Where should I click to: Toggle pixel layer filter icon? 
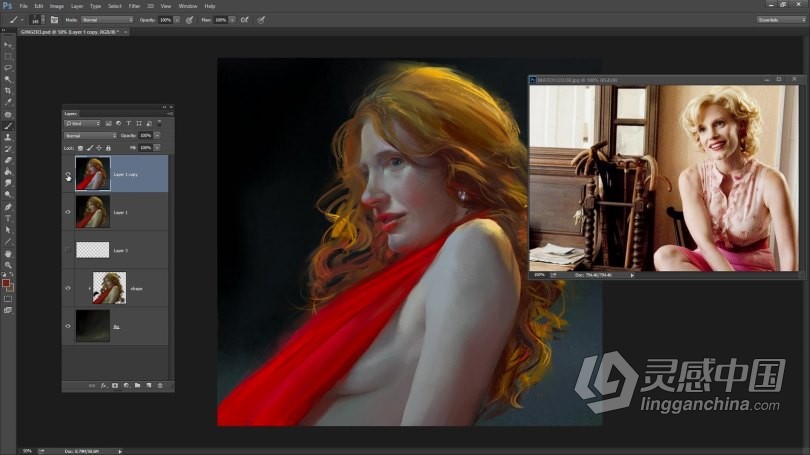click(x=108, y=123)
